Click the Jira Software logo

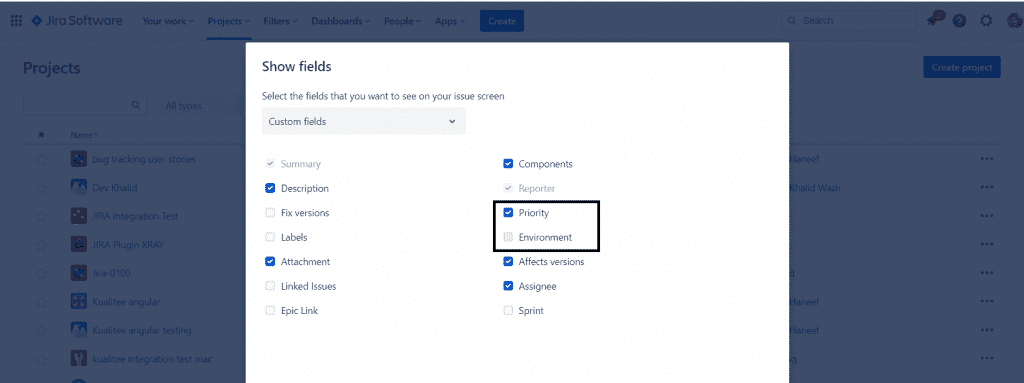[76, 21]
